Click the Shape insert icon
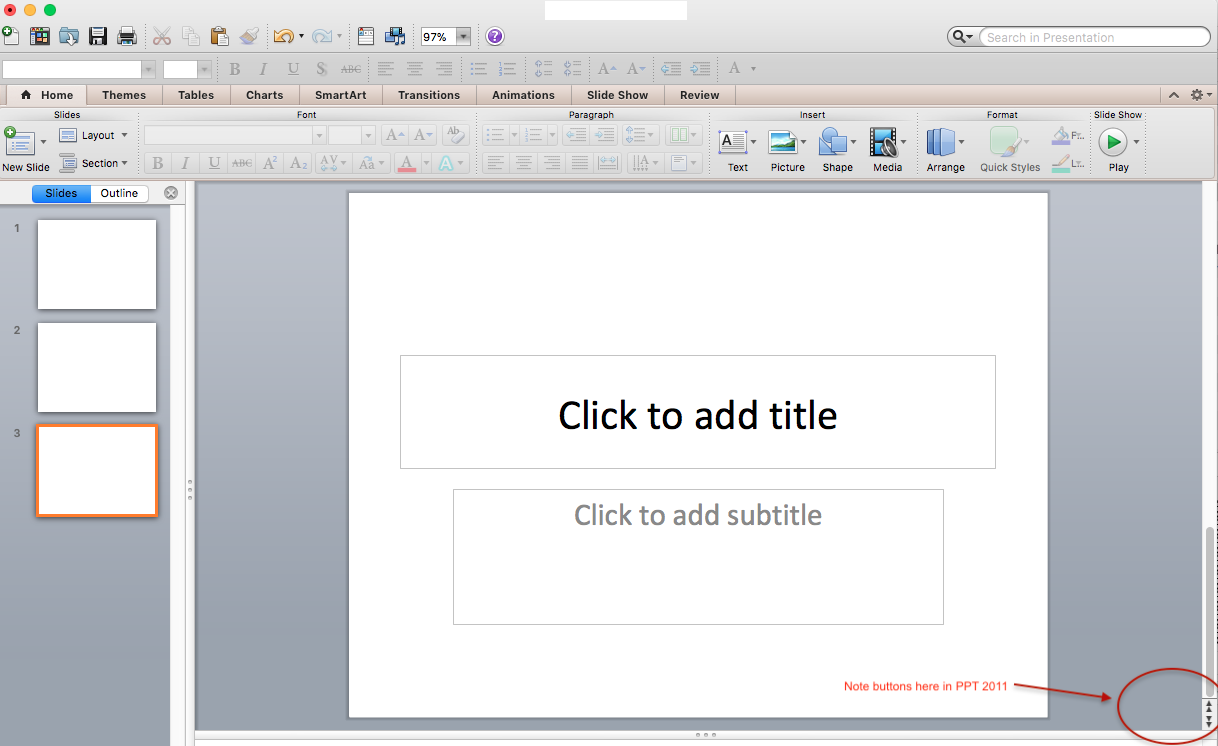The height and width of the screenshot is (746, 1218). click(x=832, y=142)
